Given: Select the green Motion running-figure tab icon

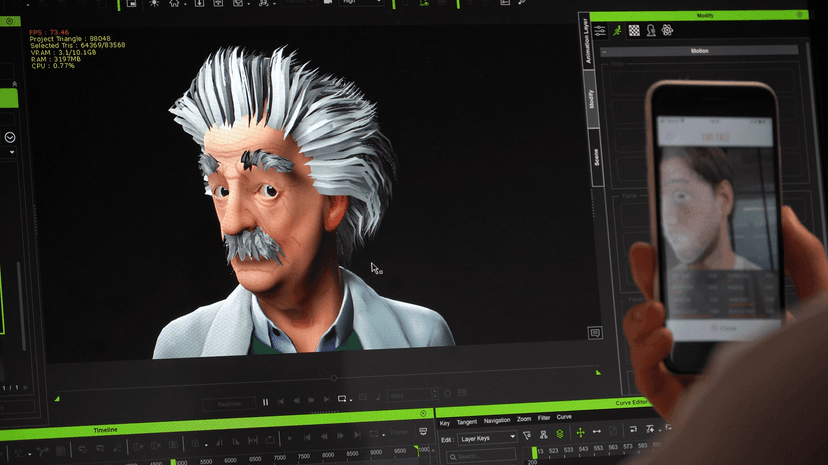Looking at the screenshot, I should point(617,31).
